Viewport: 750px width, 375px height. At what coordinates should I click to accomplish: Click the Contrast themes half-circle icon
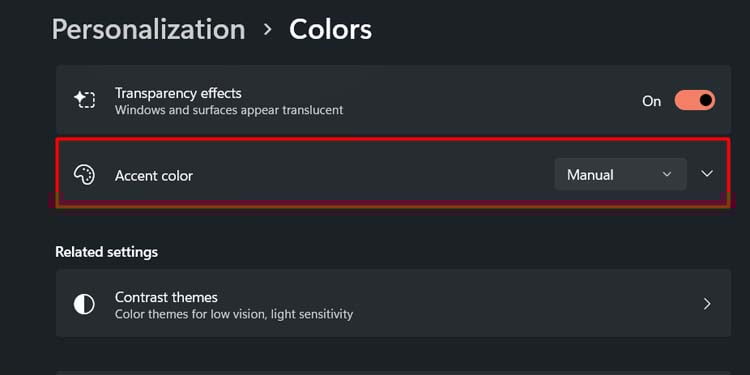pos(84,304)
